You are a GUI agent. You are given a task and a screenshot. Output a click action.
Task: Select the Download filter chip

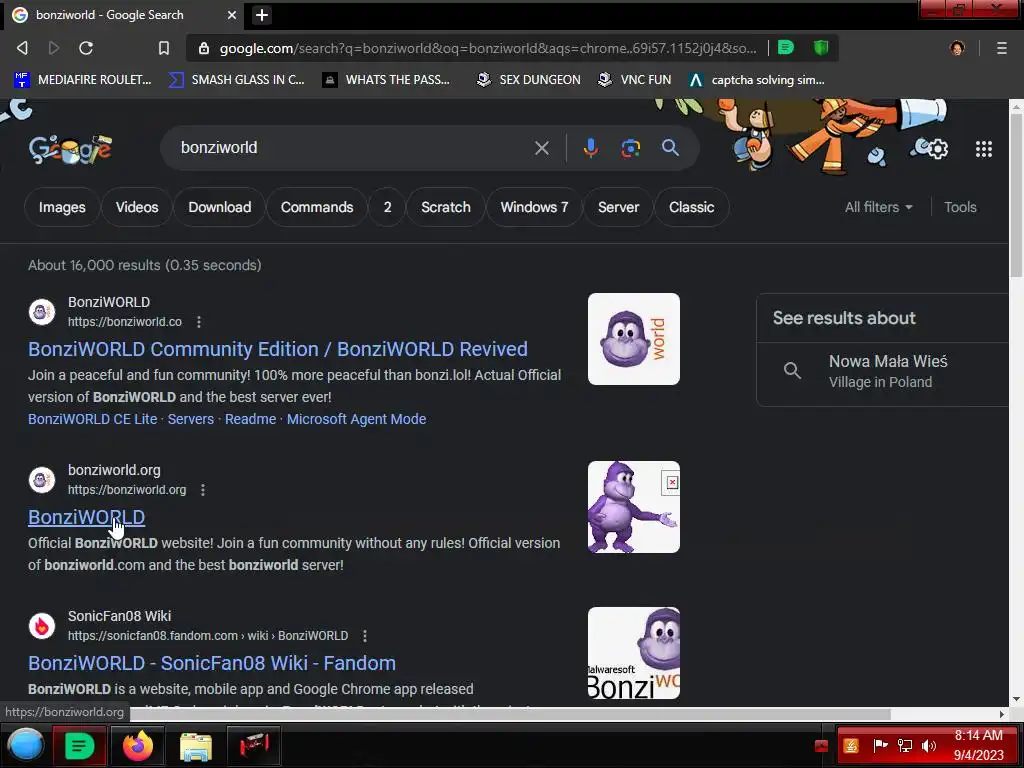coord(219,207)
